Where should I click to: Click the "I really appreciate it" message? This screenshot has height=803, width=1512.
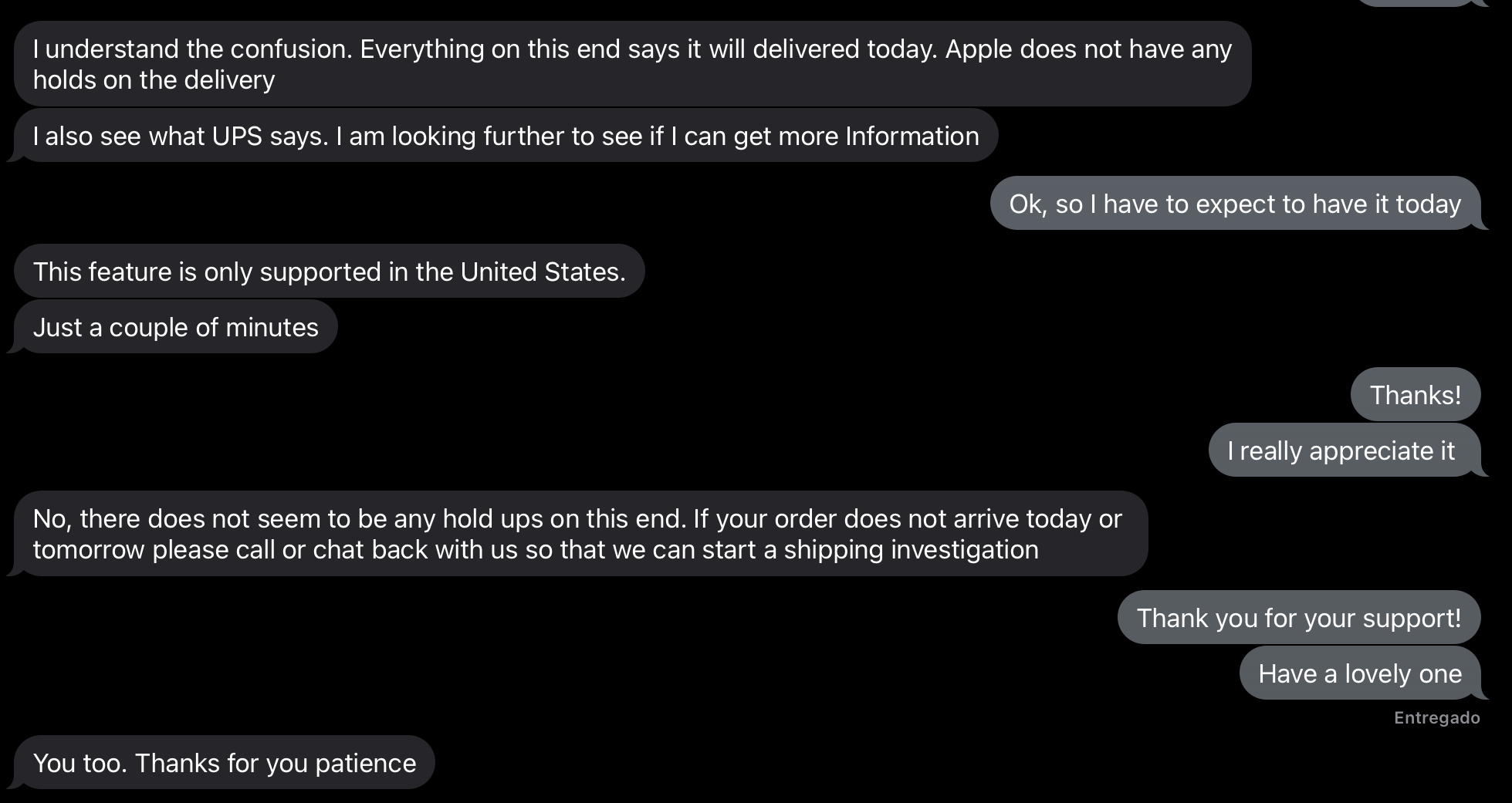tap(1344, 450)
